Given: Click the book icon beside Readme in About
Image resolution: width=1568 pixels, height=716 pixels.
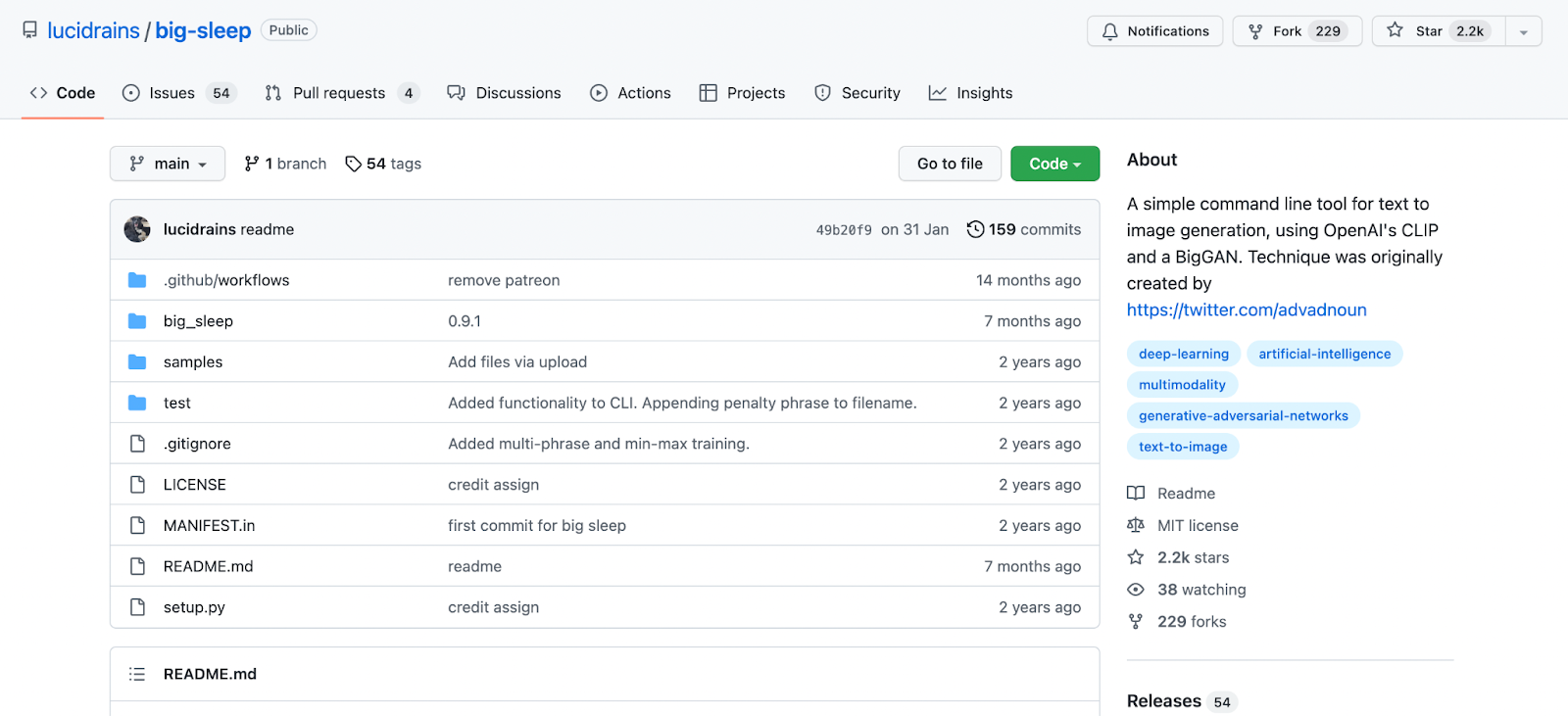Looking at the screenshot, I should point(1136,494).
